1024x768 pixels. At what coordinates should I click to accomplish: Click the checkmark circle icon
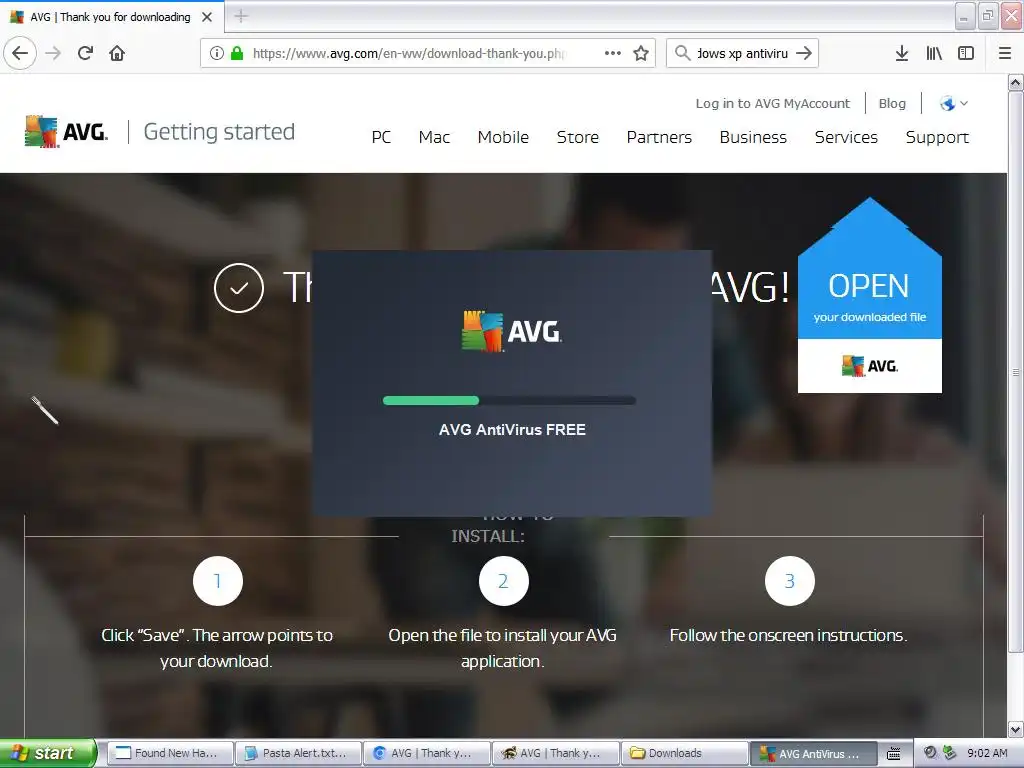(239, 287)
